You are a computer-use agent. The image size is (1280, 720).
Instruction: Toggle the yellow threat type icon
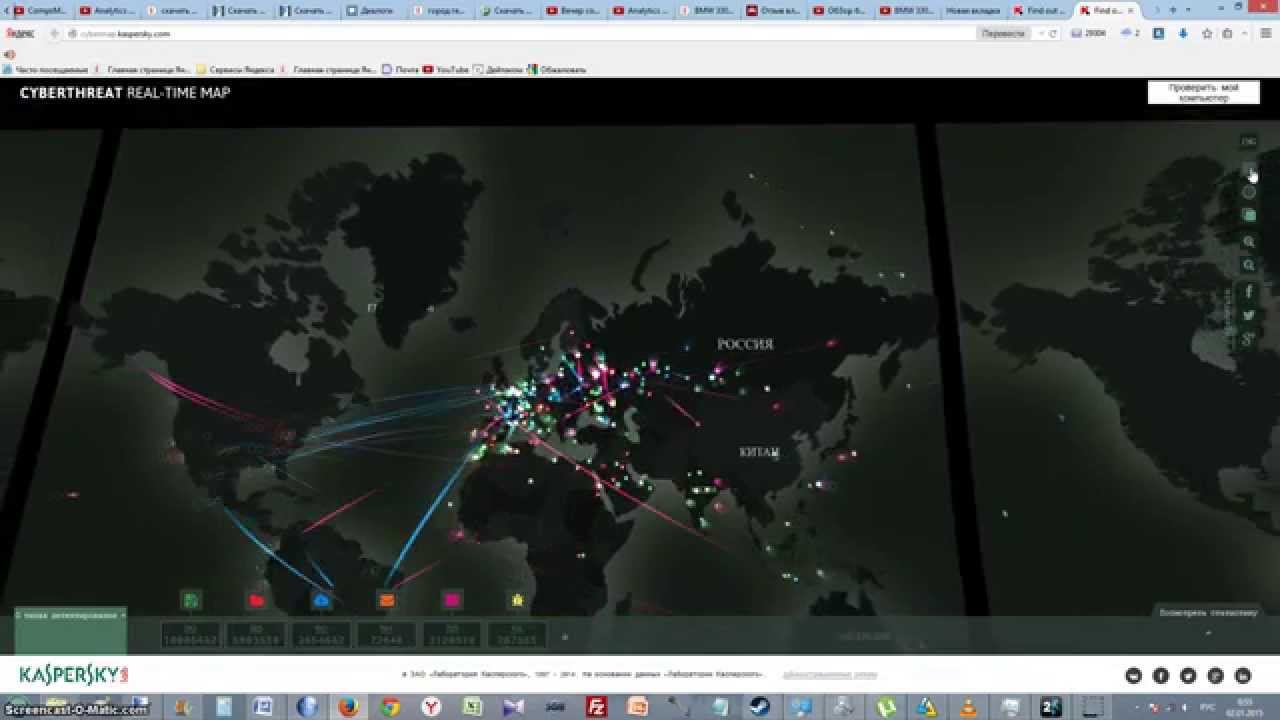[x=517, y=600]
